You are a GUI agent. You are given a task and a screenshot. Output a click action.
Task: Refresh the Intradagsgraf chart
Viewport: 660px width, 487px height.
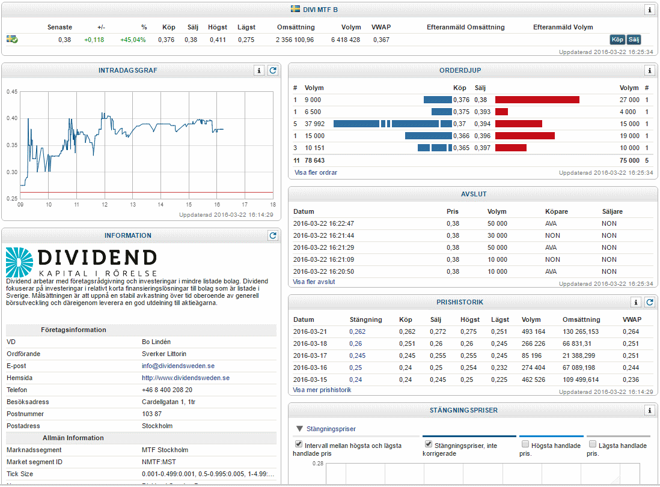(273, 70)
